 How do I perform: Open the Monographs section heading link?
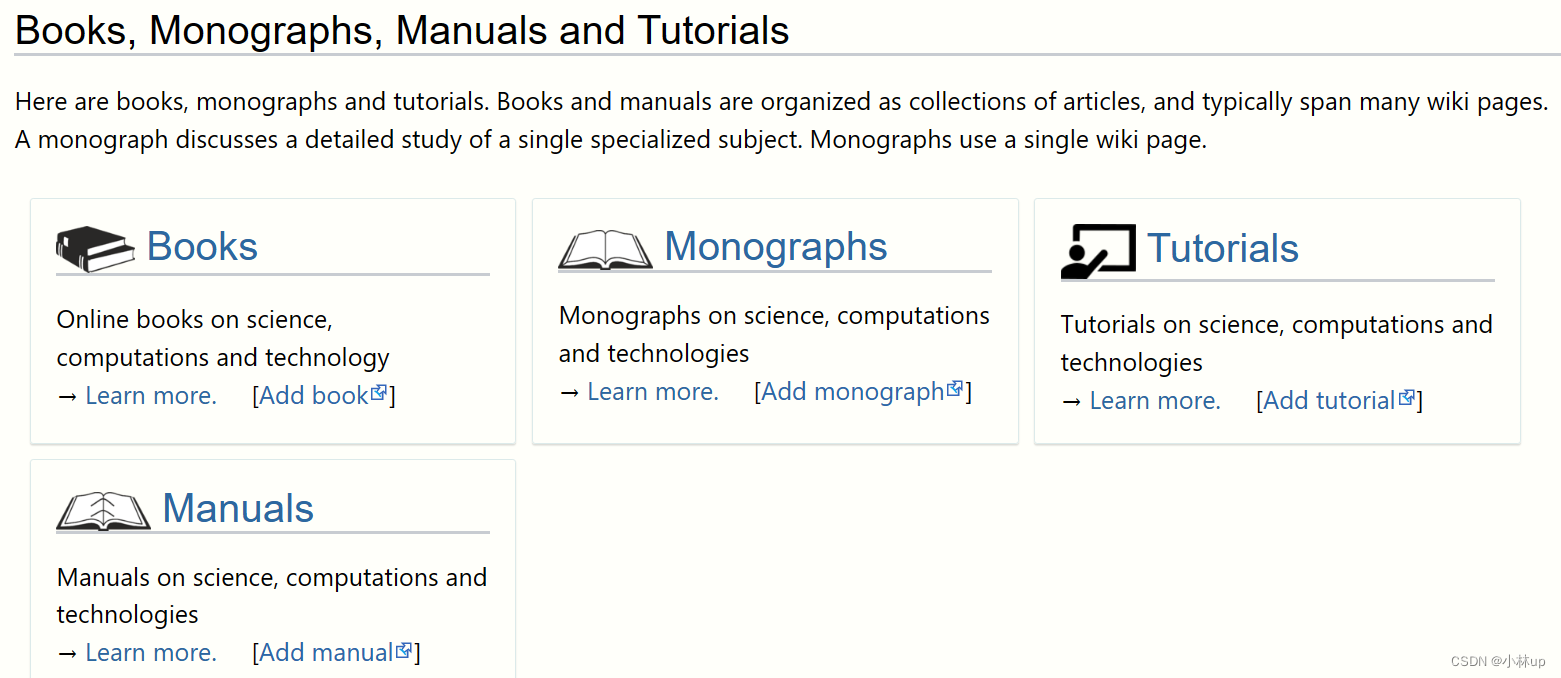coord(776,246)
